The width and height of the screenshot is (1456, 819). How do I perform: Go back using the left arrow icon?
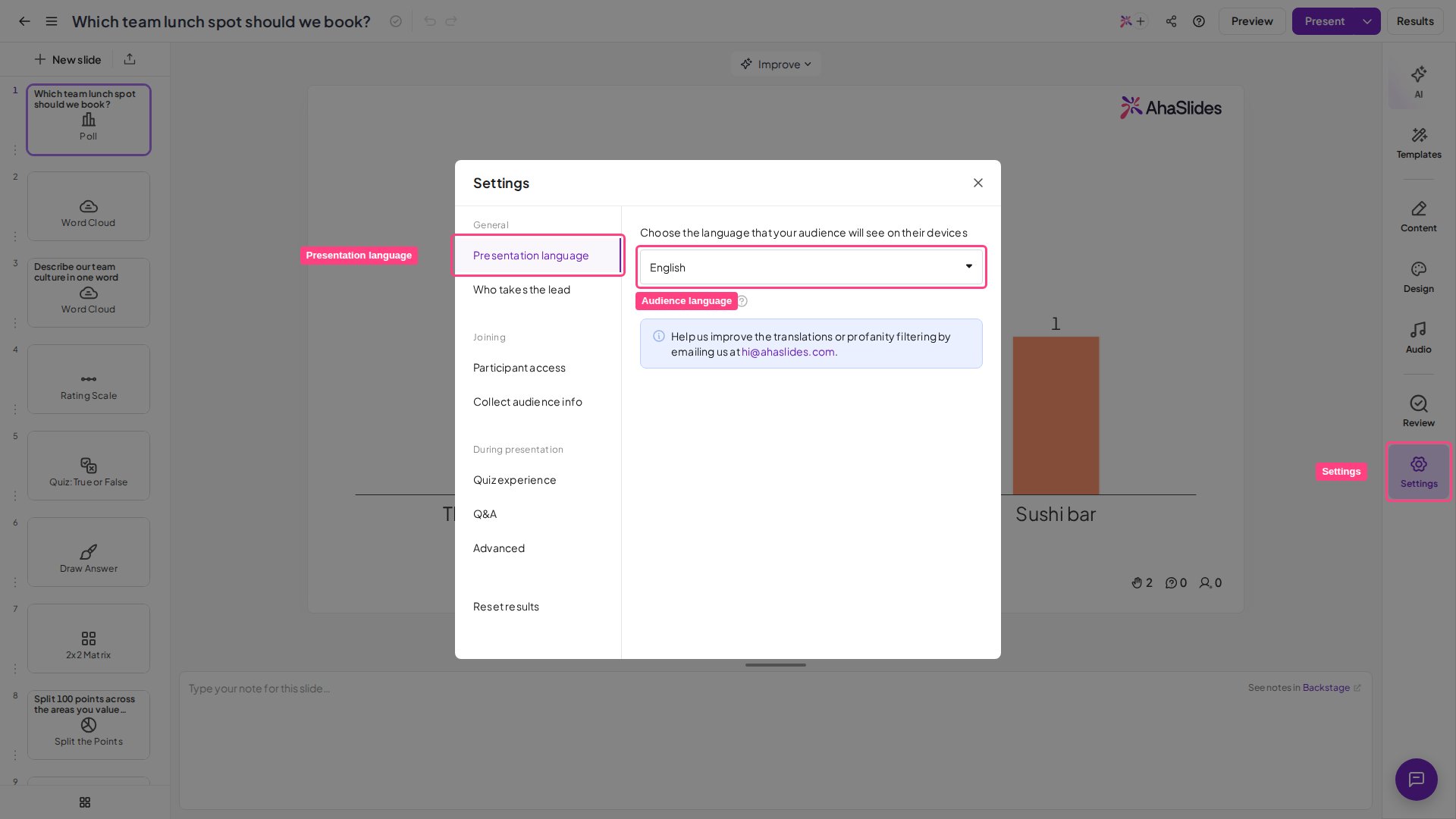(x=24, y=21)
